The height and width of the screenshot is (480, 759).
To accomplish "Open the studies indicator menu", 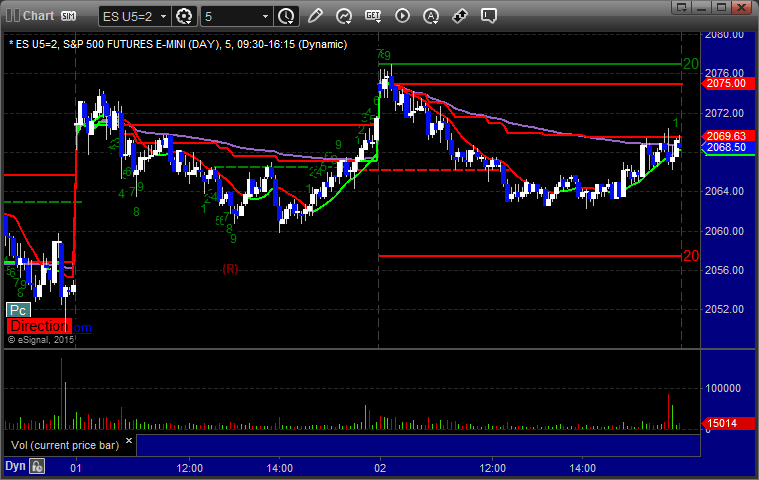I will pyautogui.click(x=344, y=16).
